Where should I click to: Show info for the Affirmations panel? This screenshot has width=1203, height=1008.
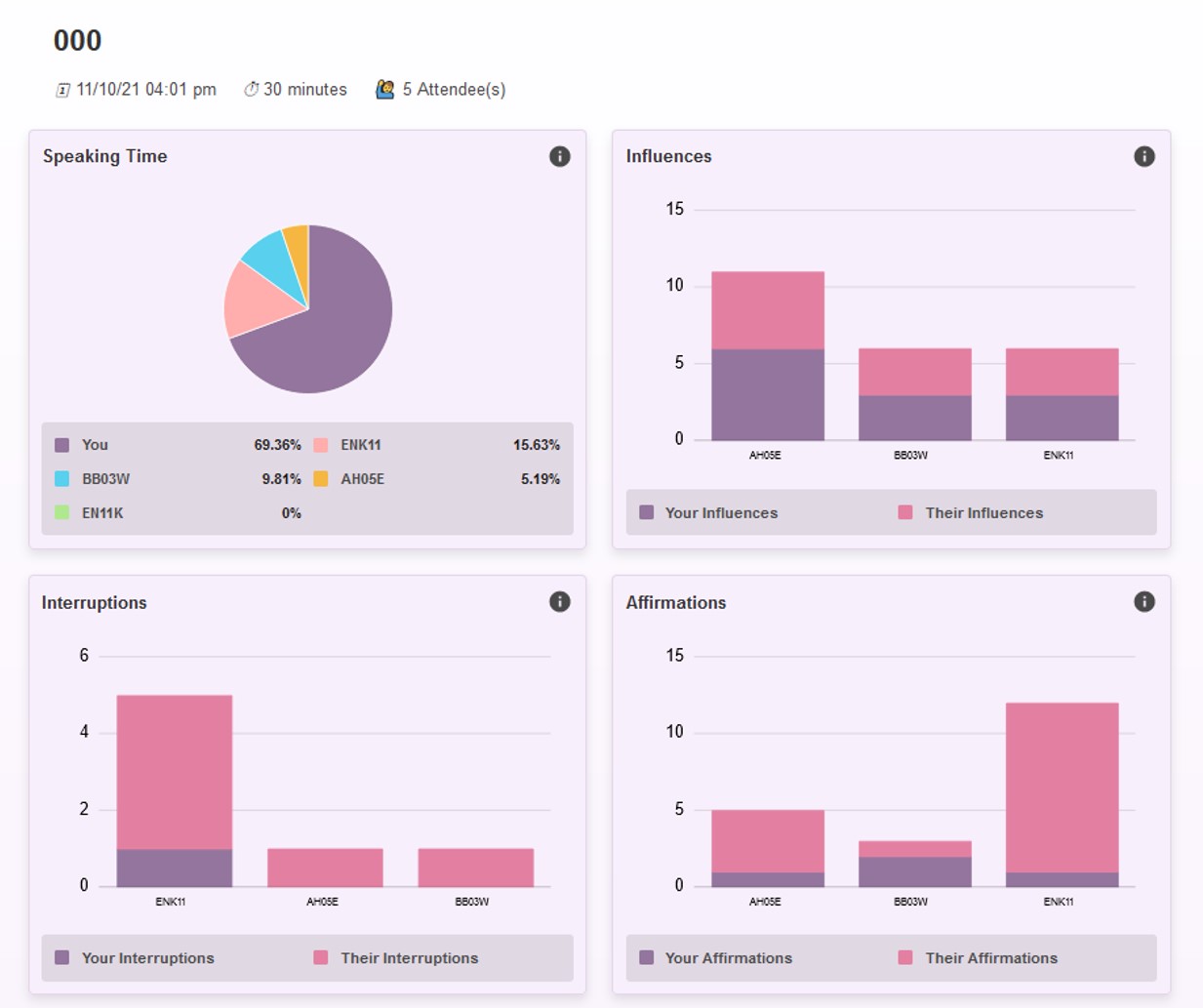coord(1143,602)
